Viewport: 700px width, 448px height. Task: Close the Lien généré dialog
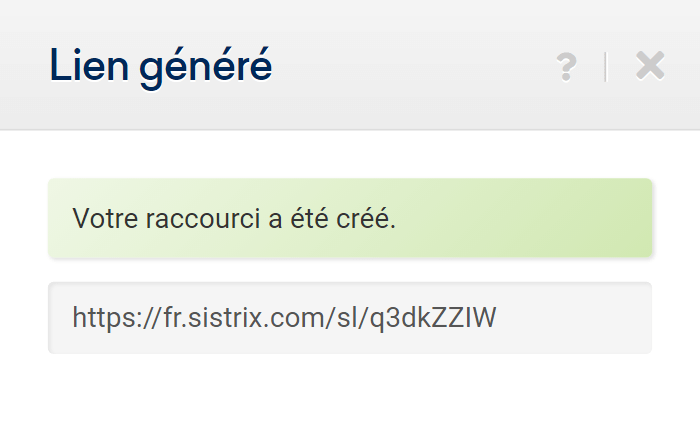tap(650, 66)
